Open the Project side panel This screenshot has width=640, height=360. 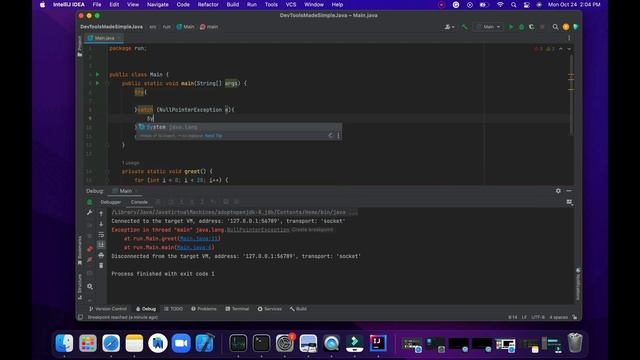click(x=80, y=46)
